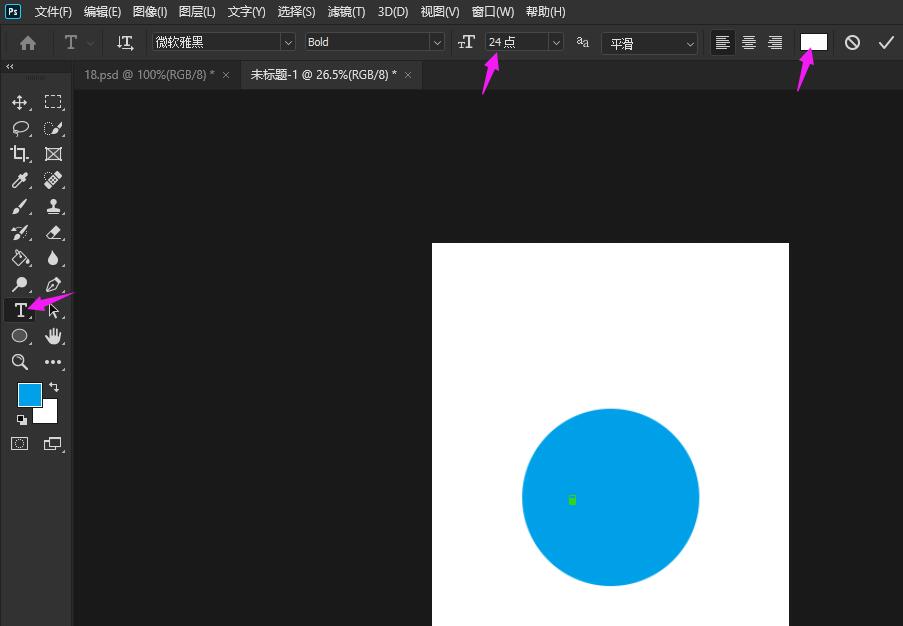Select the Path Selection tool
This screenshot has width=903, height=626.
[53, 310]
